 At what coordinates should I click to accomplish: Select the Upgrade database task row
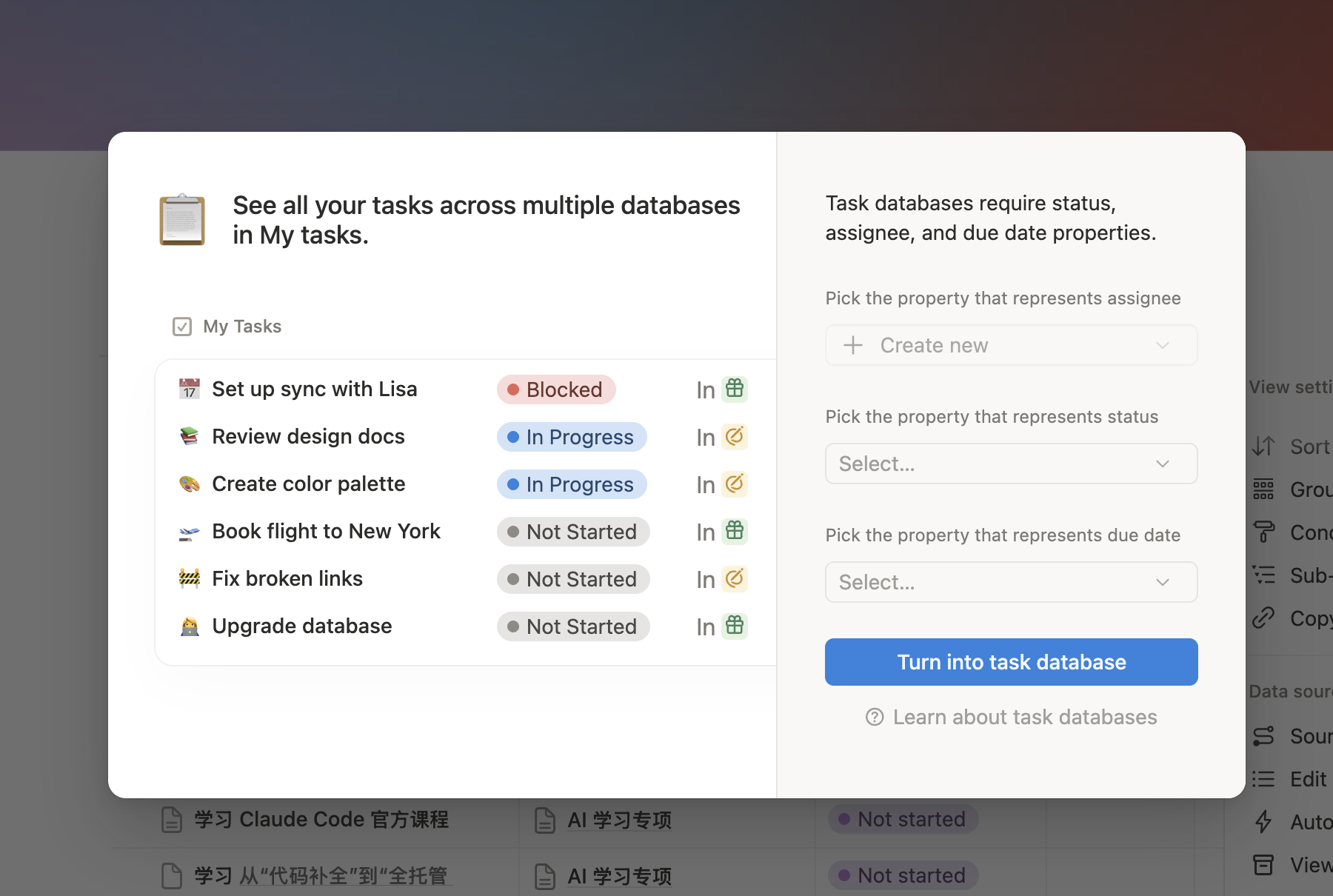[x=302, y=626]
